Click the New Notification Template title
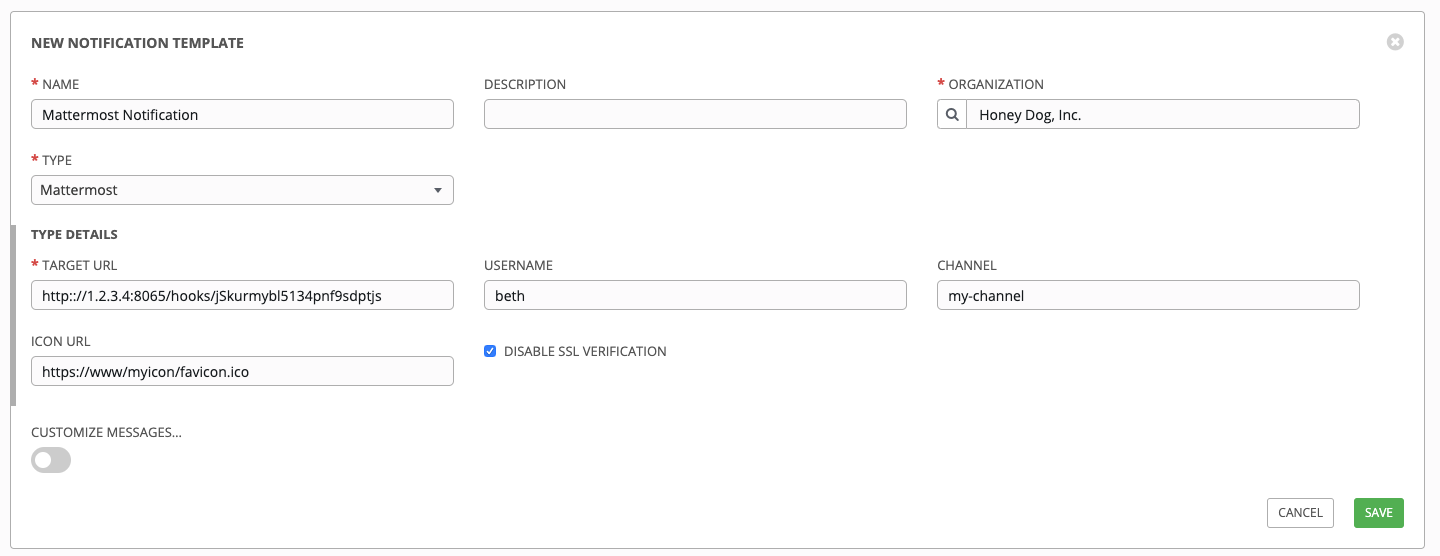Viewport: 1440px width, 556px height. (x=137, y=43)
